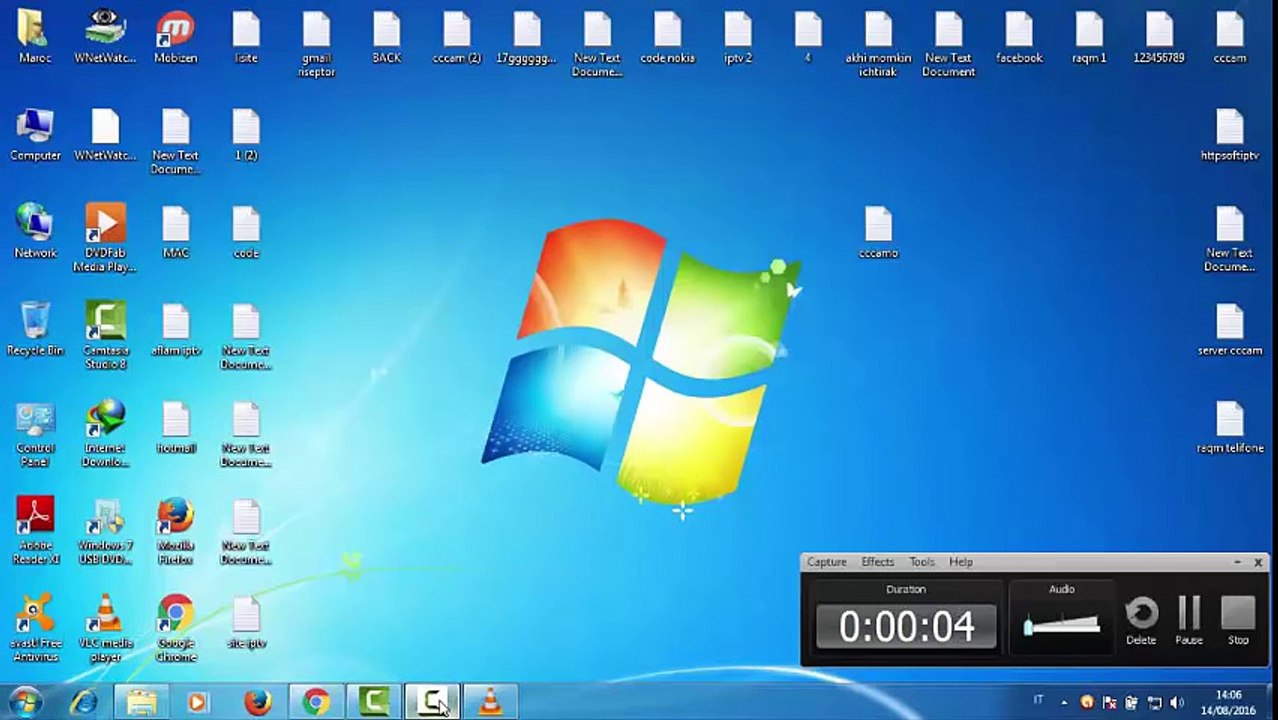Viewport: 1278px width, 720px height.
Task: Open VLC from the taskbar
Action: pyautogui.click(x=490, y=702)
